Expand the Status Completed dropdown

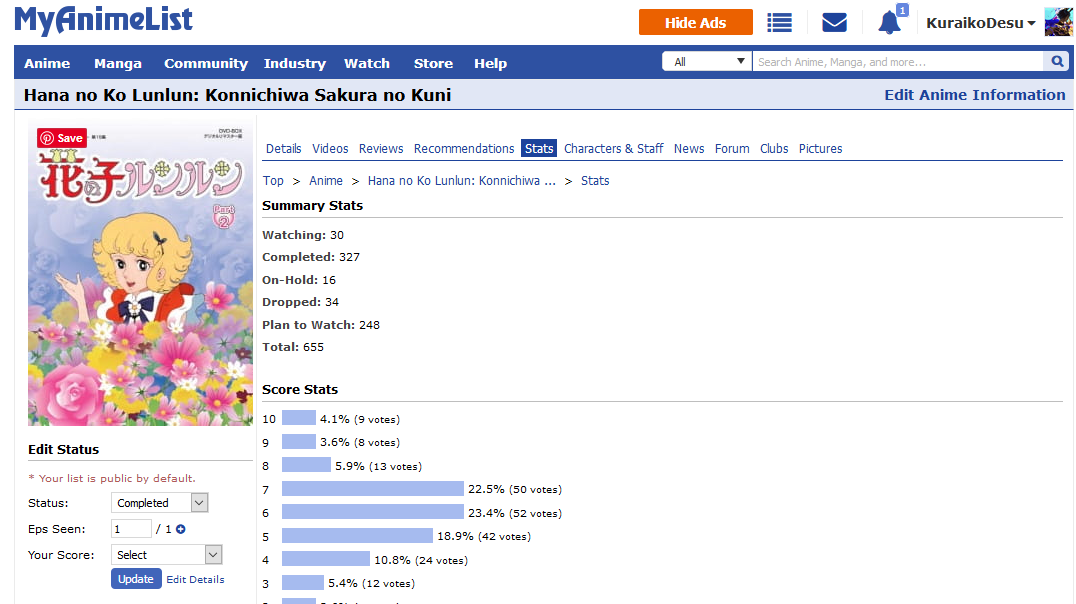pyautogui.click(x=159, y=503)
